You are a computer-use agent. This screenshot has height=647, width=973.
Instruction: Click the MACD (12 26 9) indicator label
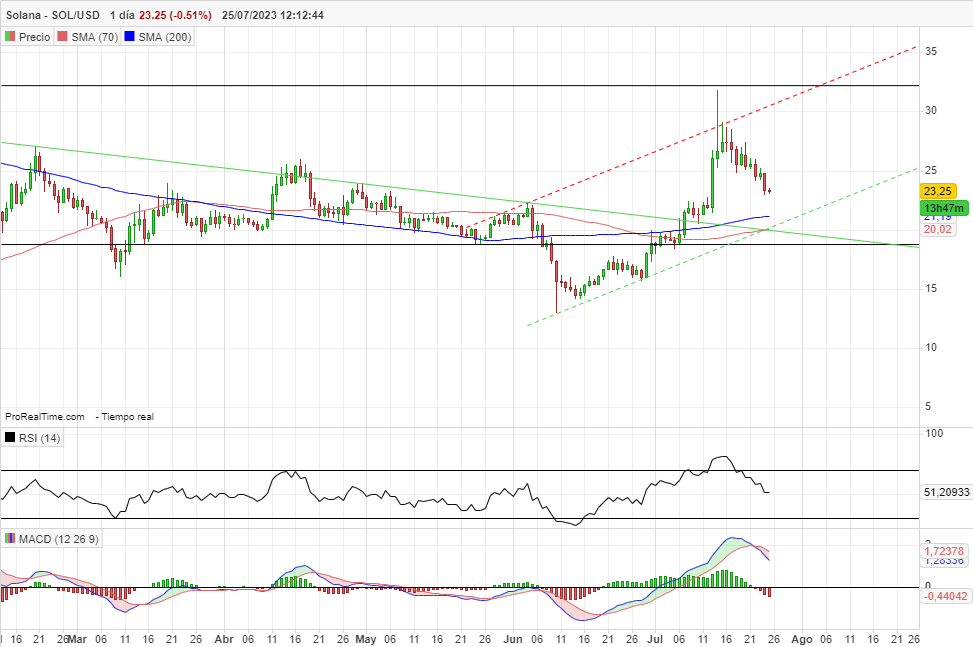58,539
